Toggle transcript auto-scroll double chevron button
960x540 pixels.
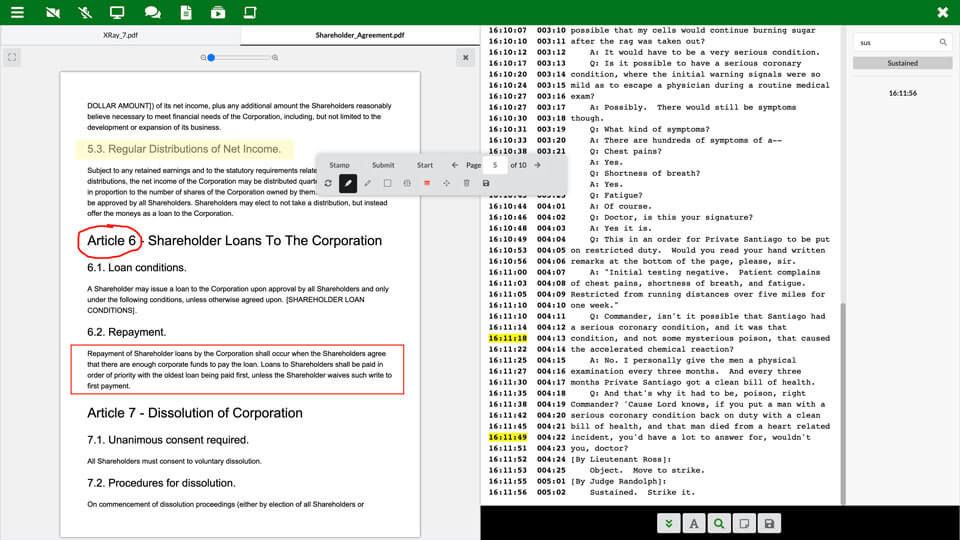669,523
